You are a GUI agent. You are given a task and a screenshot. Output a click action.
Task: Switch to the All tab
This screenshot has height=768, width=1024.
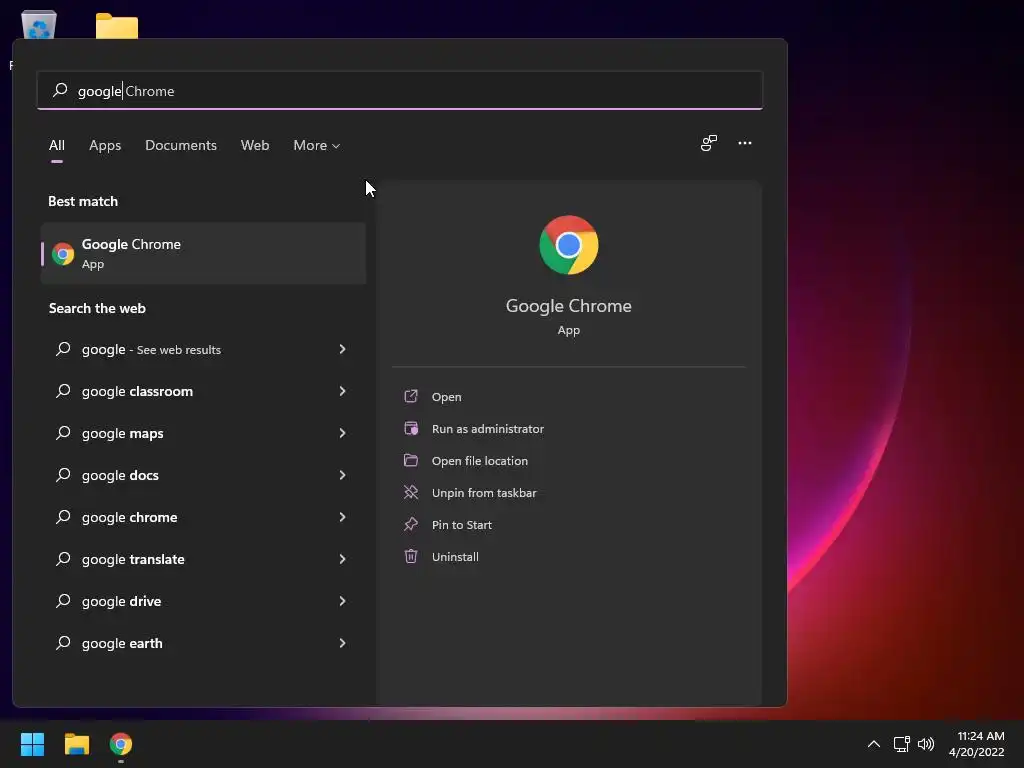click(x=57, y=145)
